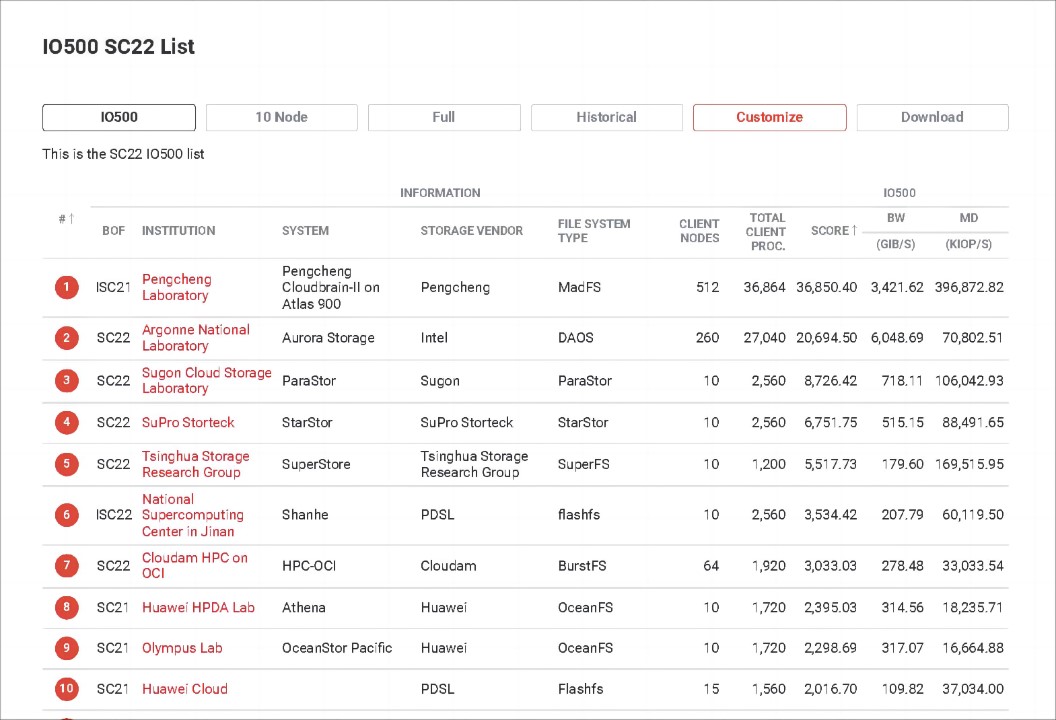Click the IO500 SC22 List heading

(x=119, y=46)
